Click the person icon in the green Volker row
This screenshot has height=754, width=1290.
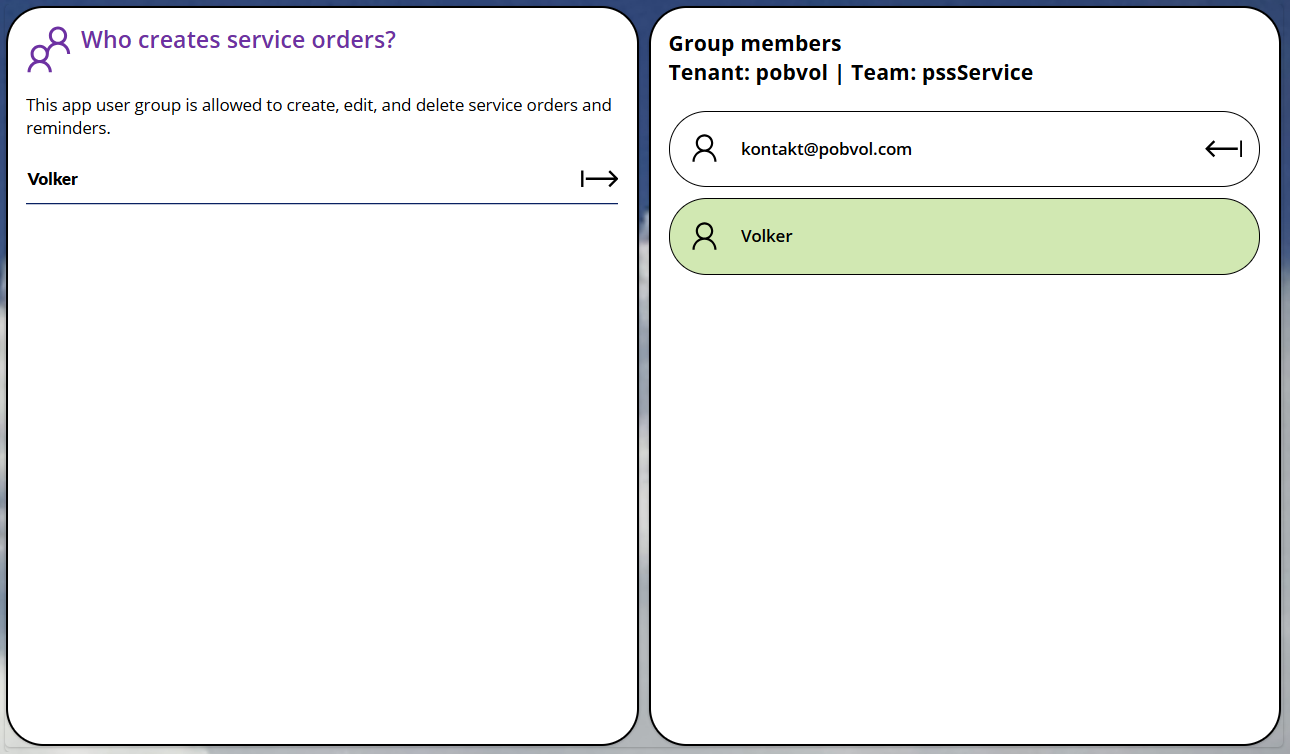pyautogui.click(x=705, y=236)
